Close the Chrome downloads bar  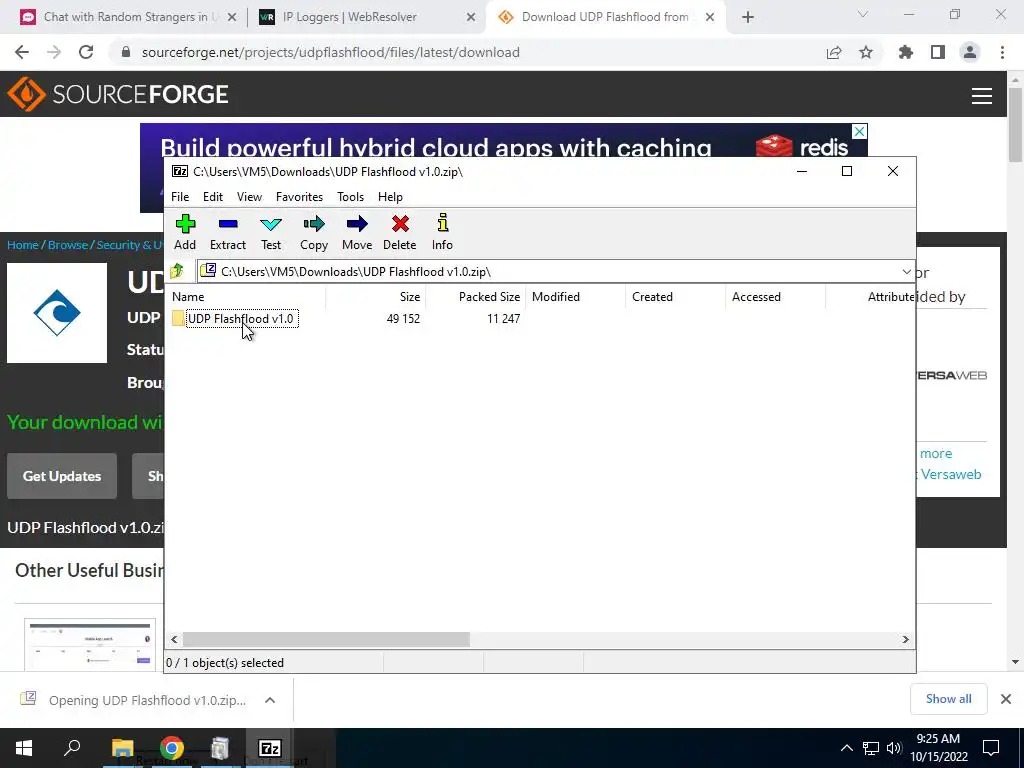1006,699
